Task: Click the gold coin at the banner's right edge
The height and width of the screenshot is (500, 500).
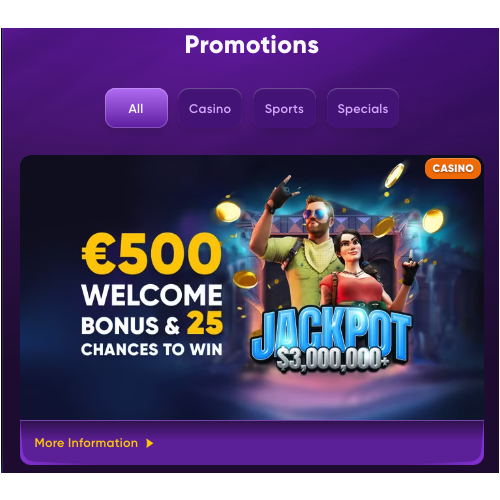Action: click(x=433, y=220)
